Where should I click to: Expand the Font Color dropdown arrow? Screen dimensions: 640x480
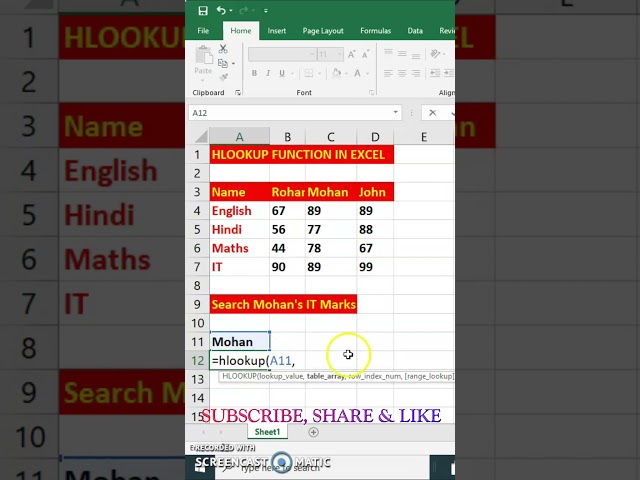(x=367, y=73)
